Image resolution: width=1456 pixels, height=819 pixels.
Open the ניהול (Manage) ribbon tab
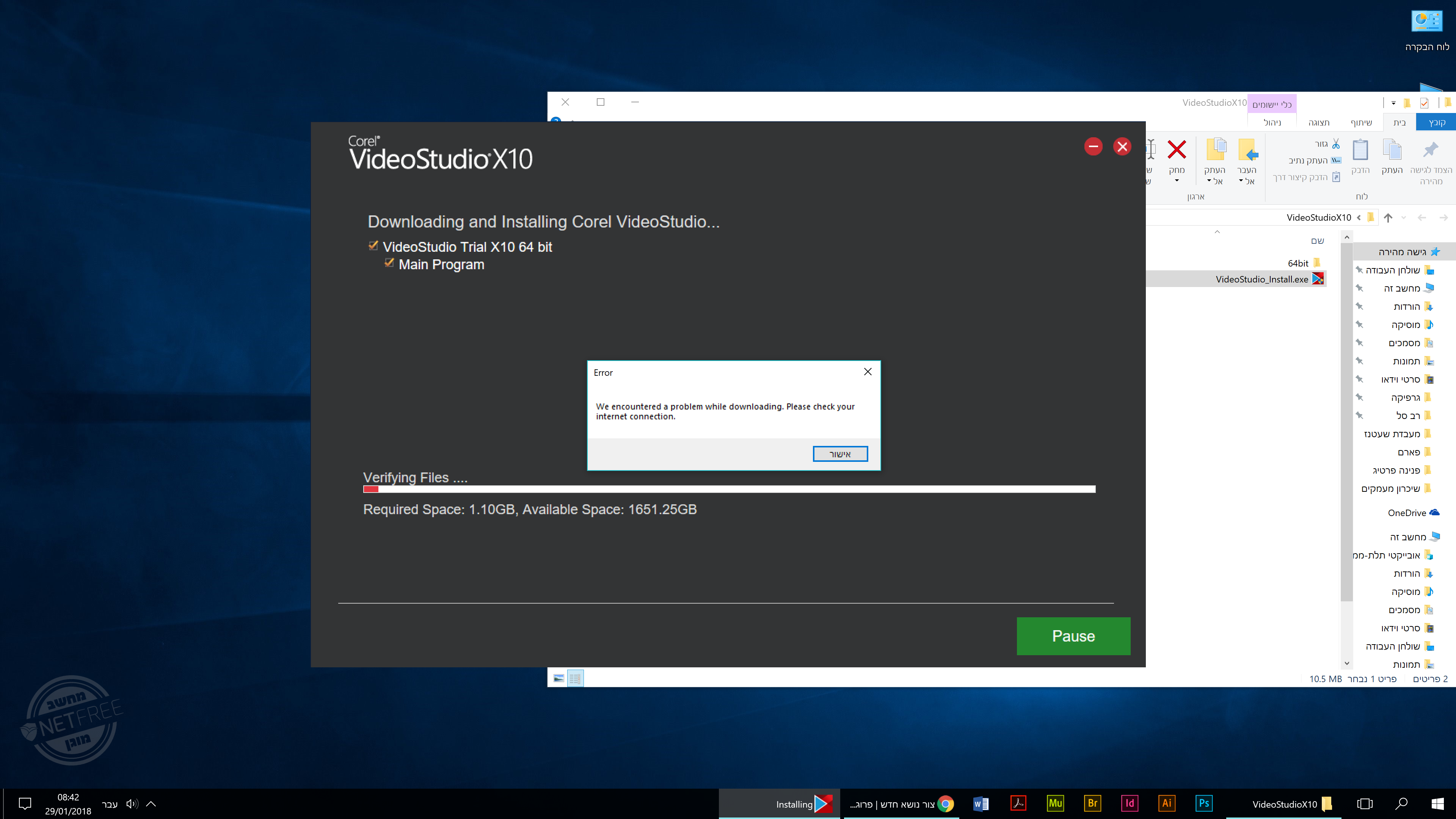pyautogui.click(x=1272, y=122)
